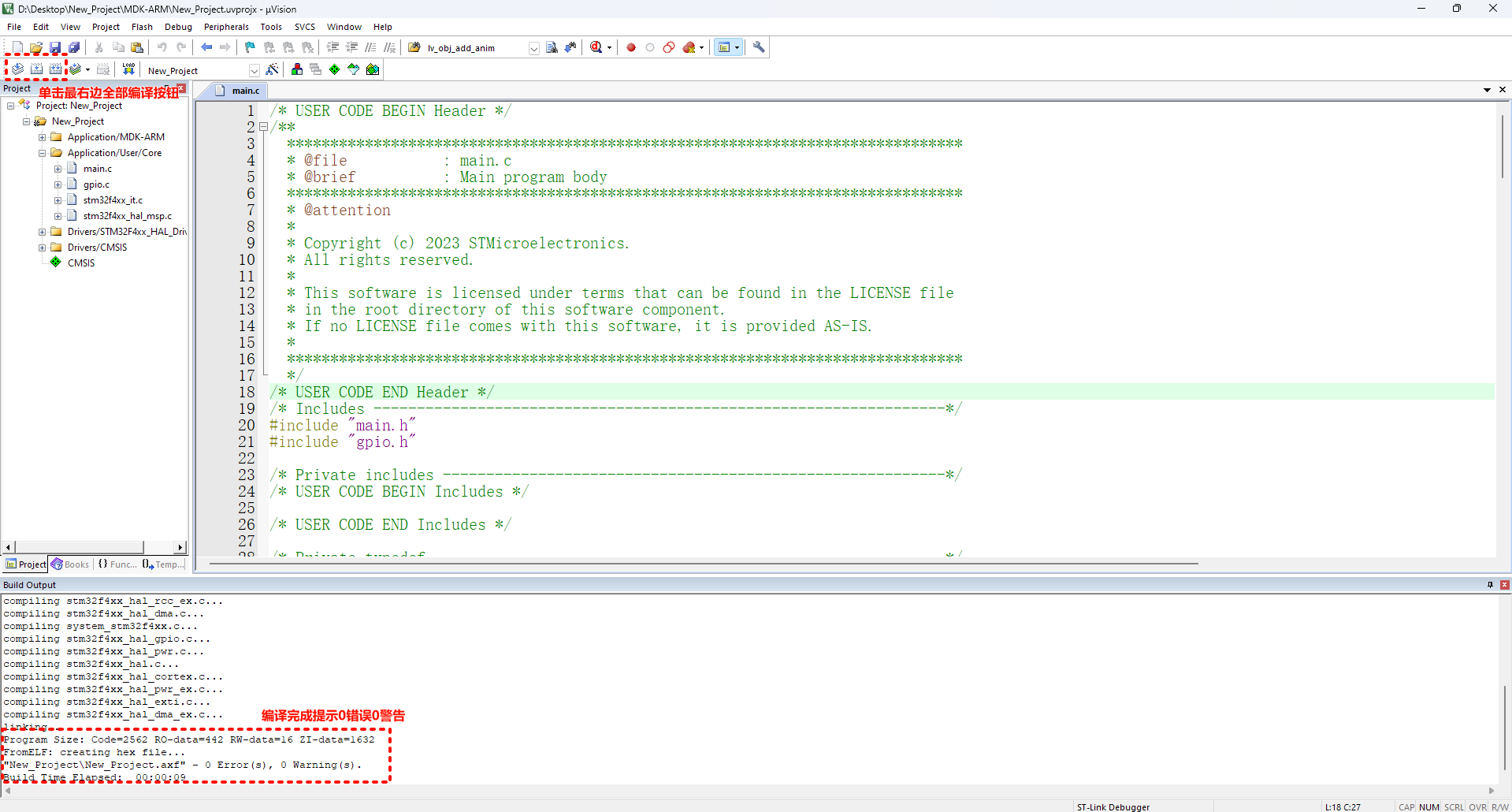Open the Debug menu
The height and width of the screenshot is (812, 1512).
178,27
